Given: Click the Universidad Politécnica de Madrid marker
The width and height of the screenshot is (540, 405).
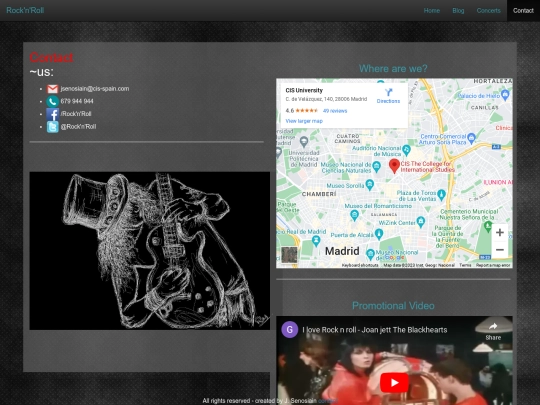Looking at the screenshot, I should pyautogui.click(x=304, y=141).
